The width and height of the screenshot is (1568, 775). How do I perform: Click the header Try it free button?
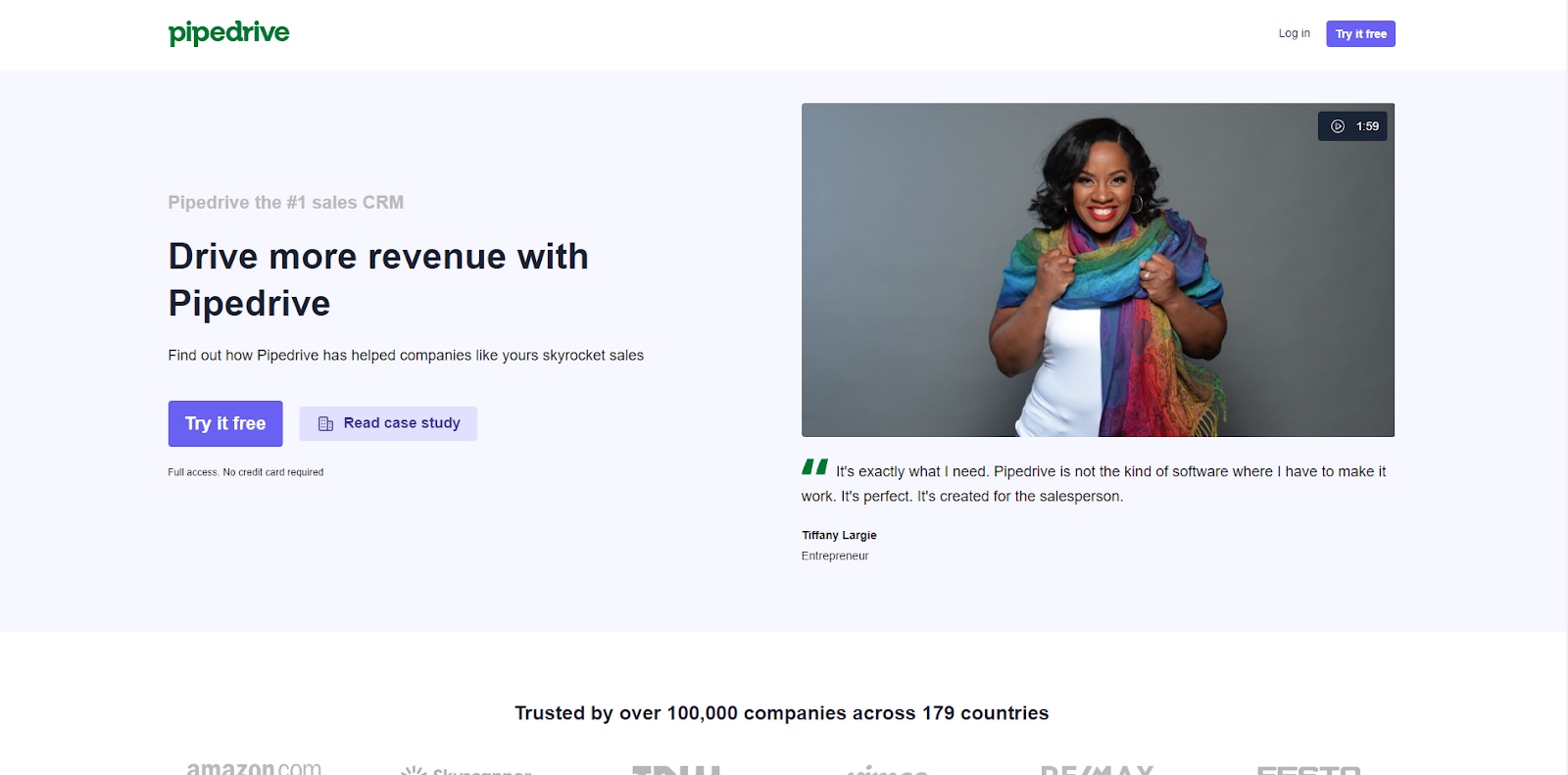[1360, 34]
